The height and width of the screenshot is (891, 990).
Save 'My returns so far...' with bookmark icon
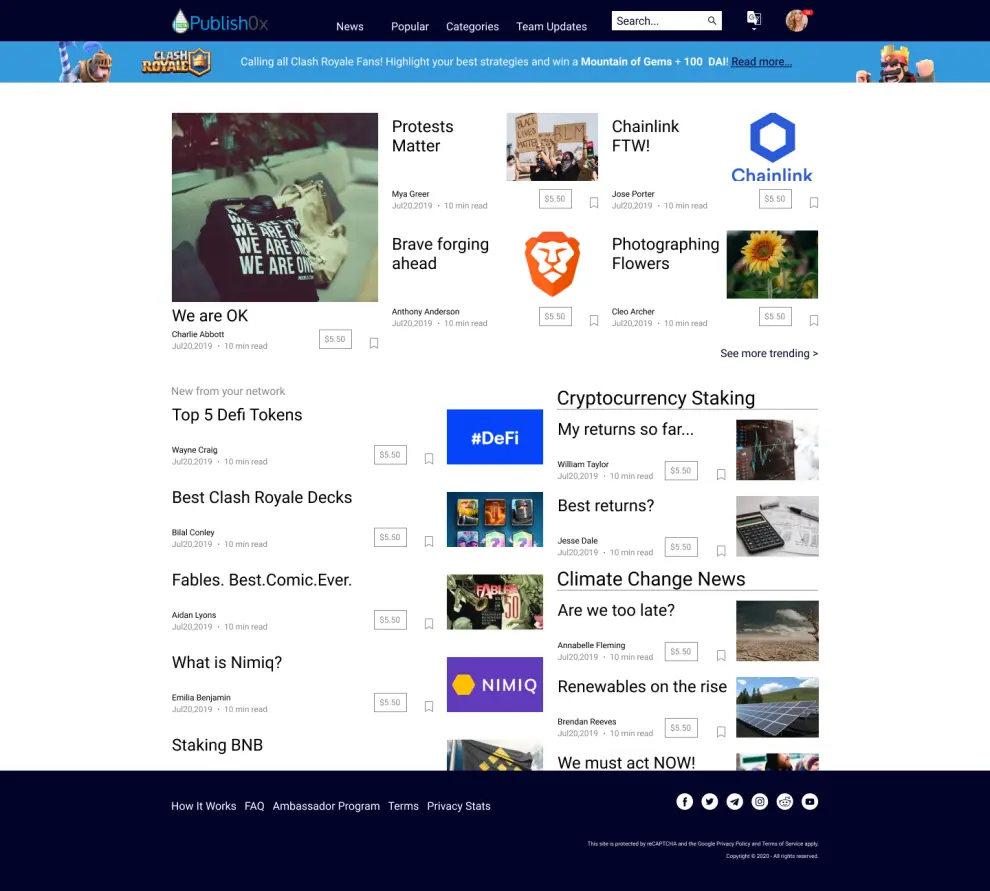click(x=721, y=474)
